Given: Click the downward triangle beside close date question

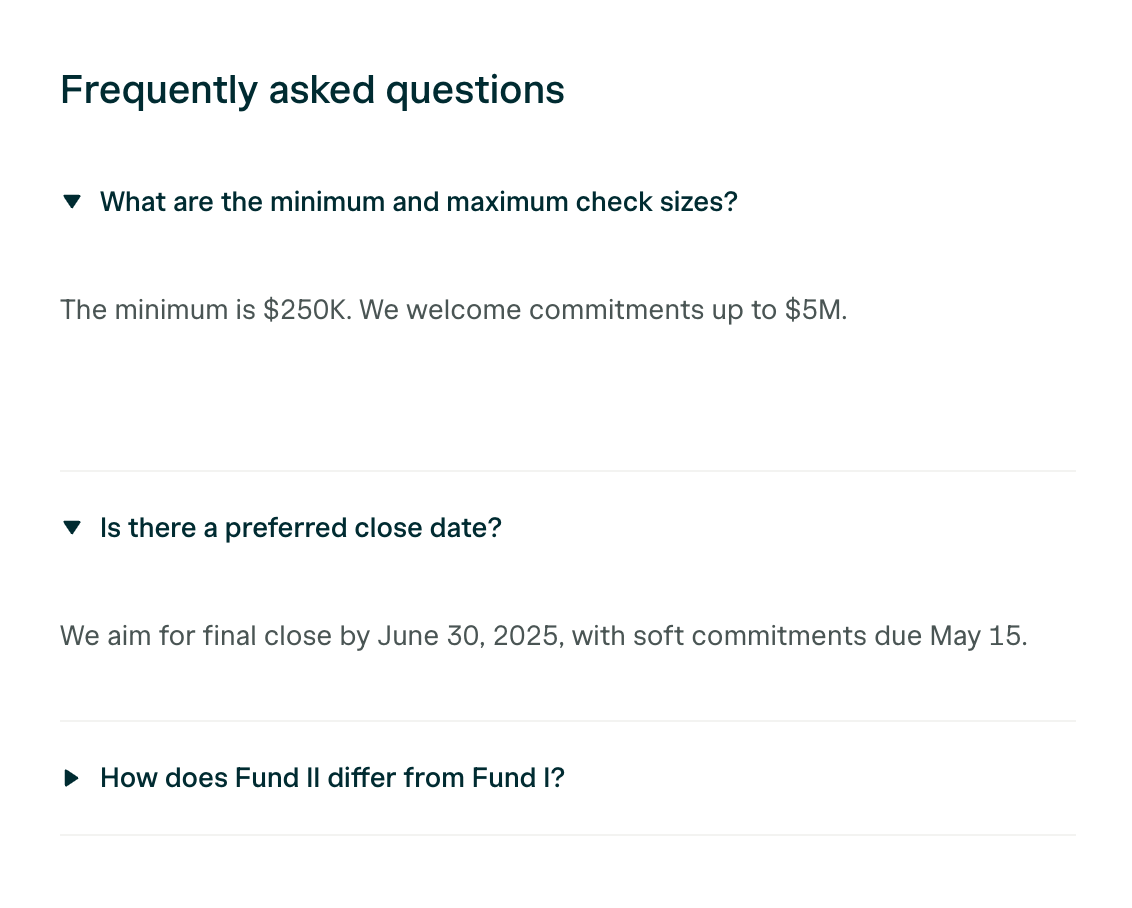Looking at the screenshot, I should [72, 528].
